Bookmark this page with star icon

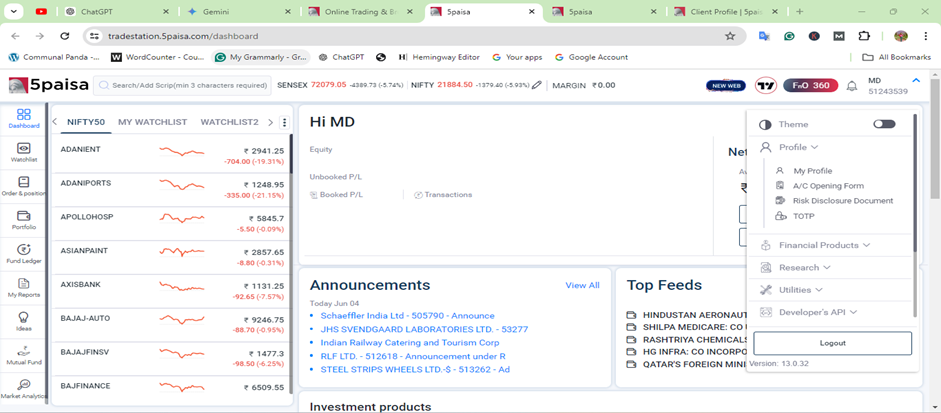[730, 36]
